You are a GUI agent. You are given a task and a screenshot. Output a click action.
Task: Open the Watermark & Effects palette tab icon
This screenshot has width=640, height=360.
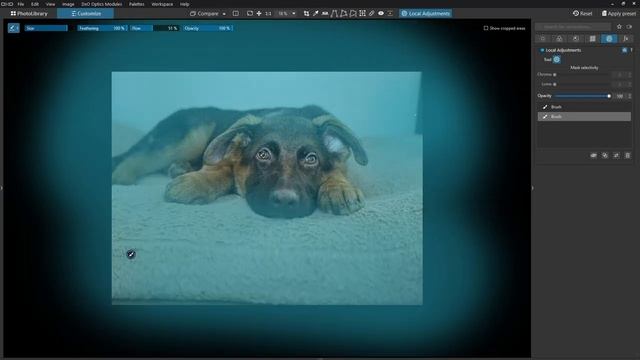click(626, 38)
